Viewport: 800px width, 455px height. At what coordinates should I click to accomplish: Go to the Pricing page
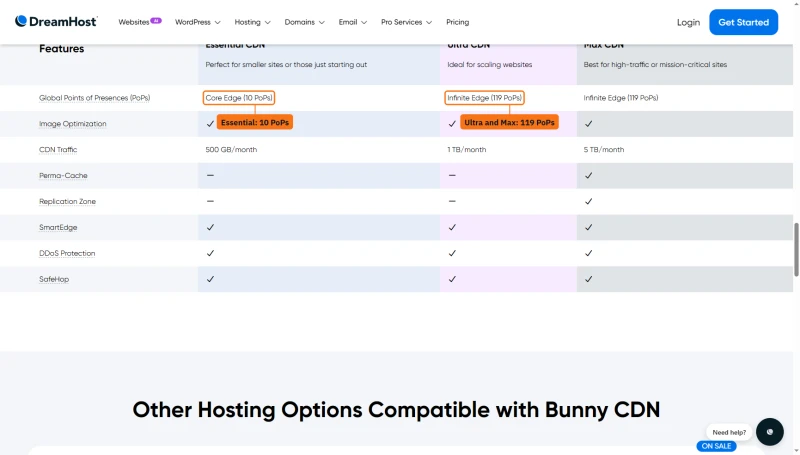pyautogui.click(x=457, y=22)
